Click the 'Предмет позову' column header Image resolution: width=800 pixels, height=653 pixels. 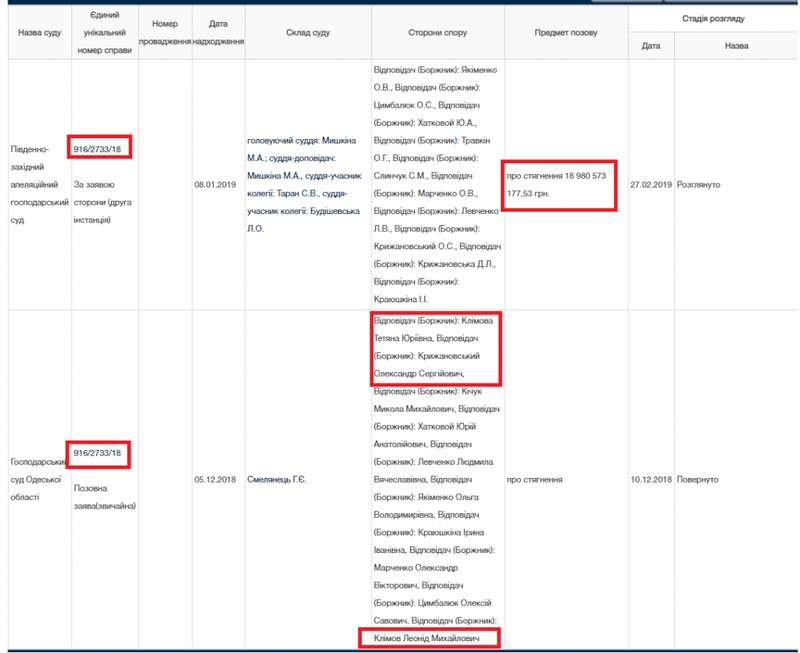tap(566, 33)
